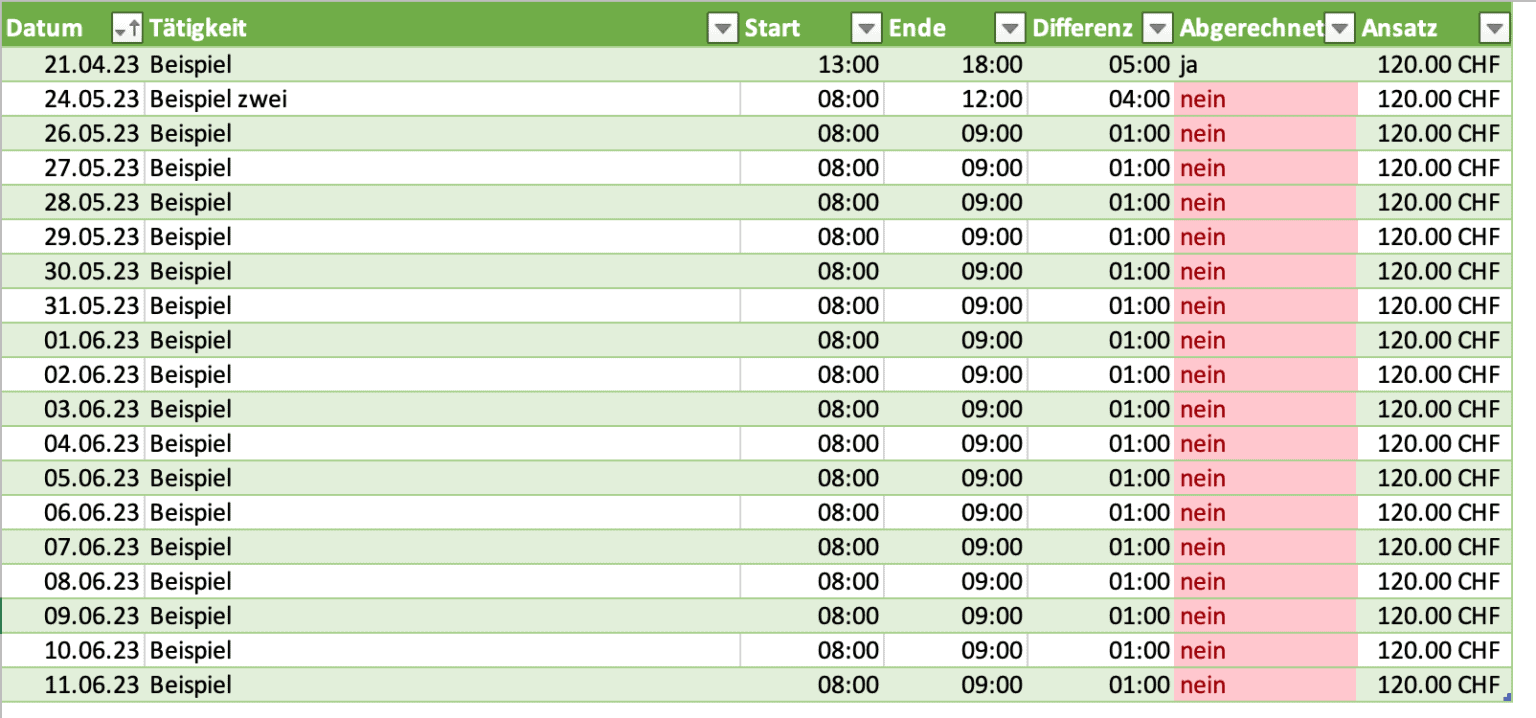Open the filter dropdown on the Differenz header
Image resolution: width=1536 pixels, height=718 pixels.
tap(1157, 27)
